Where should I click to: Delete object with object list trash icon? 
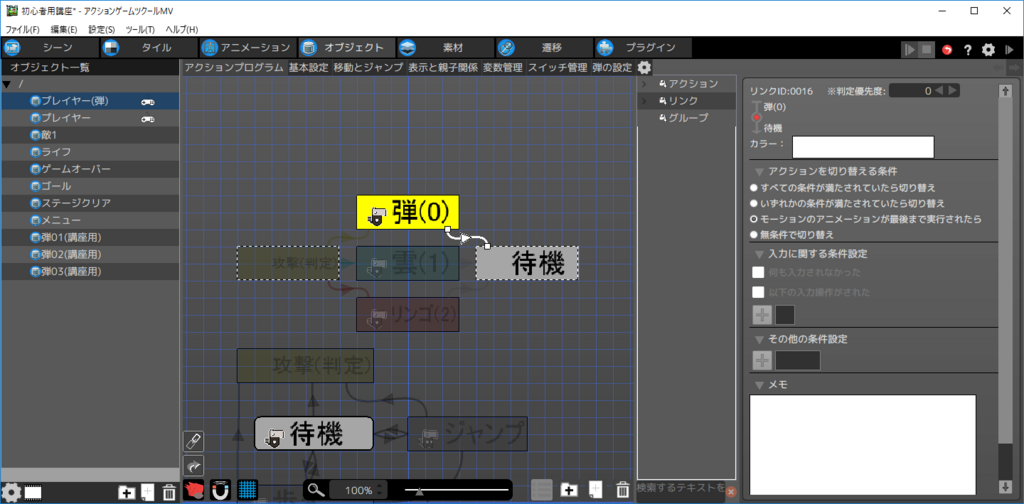[169, 492]
